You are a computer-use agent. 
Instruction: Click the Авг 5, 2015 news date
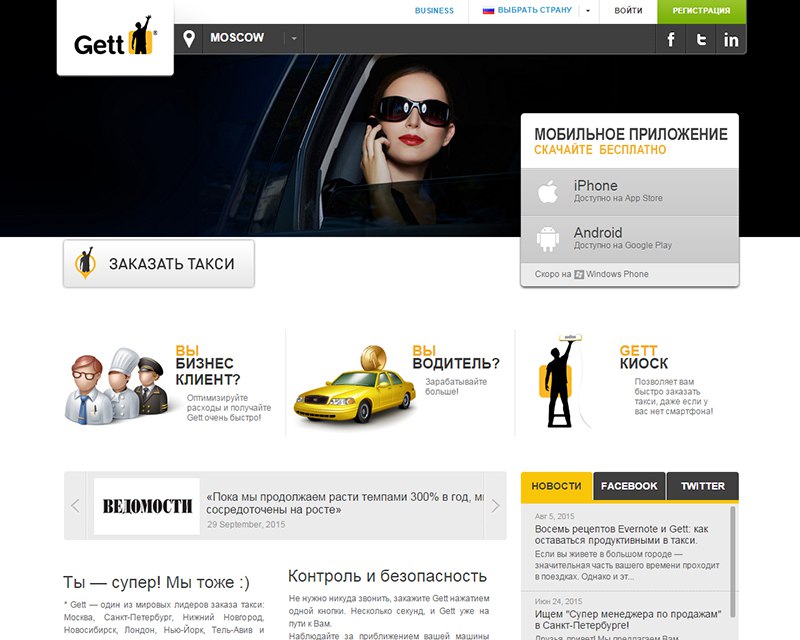555,516
